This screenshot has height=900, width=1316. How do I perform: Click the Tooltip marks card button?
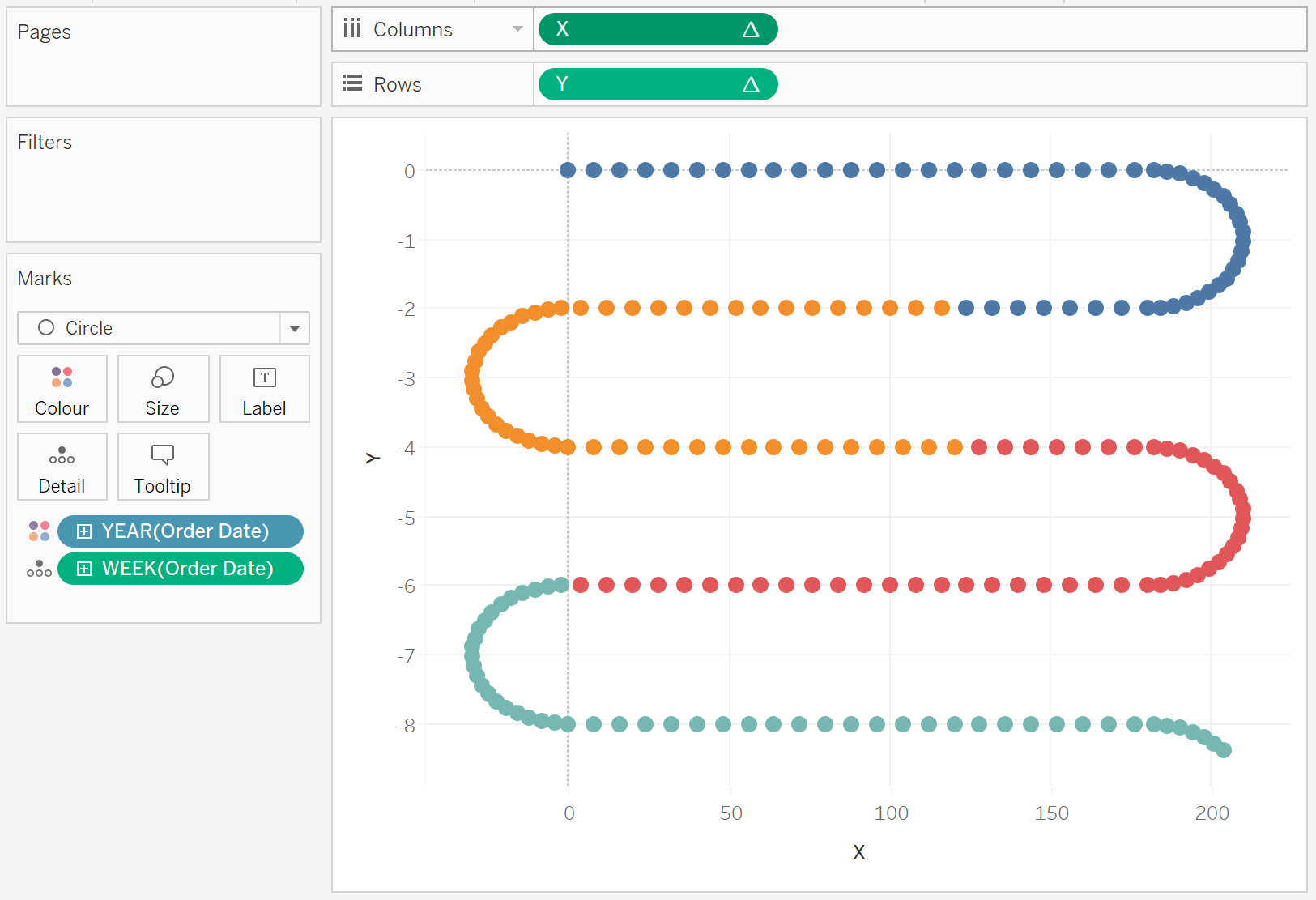[x=163, y=467]
